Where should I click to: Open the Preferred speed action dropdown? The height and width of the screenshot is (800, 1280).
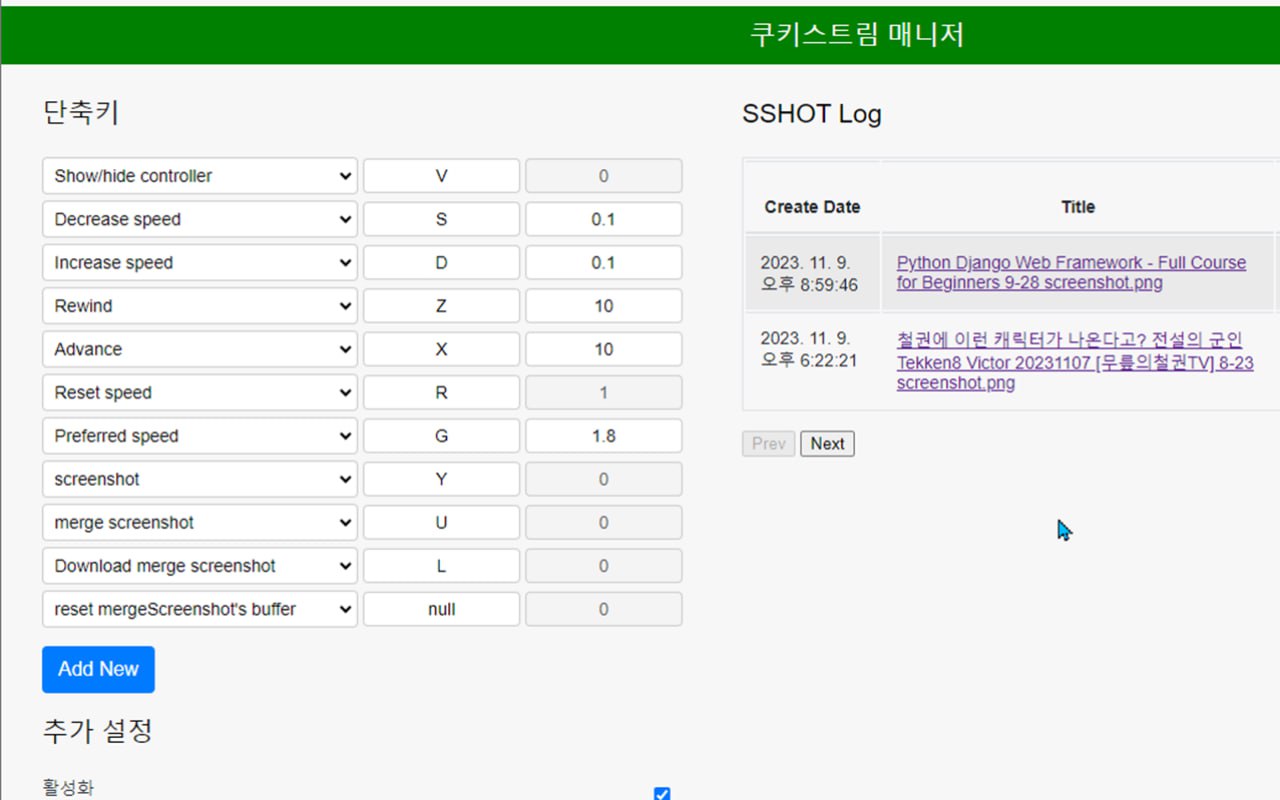pos(200,436)
